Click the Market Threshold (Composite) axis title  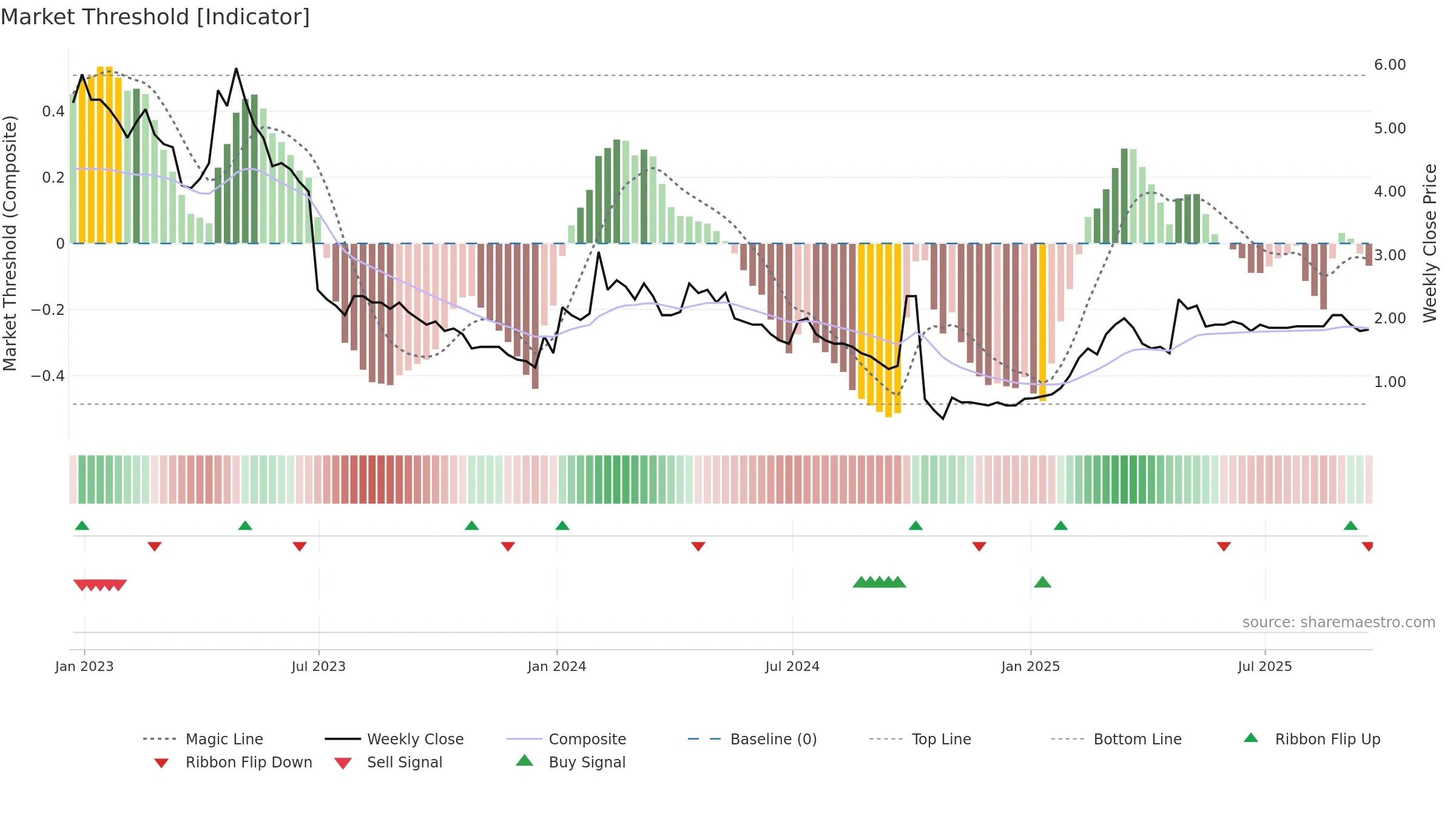pyautogui.click(x=10, y=243)
